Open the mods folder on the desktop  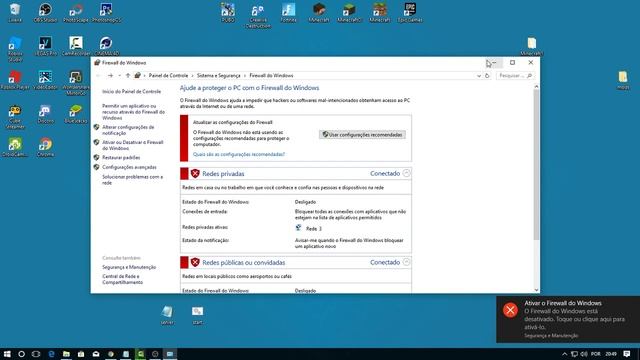[623, 80]
